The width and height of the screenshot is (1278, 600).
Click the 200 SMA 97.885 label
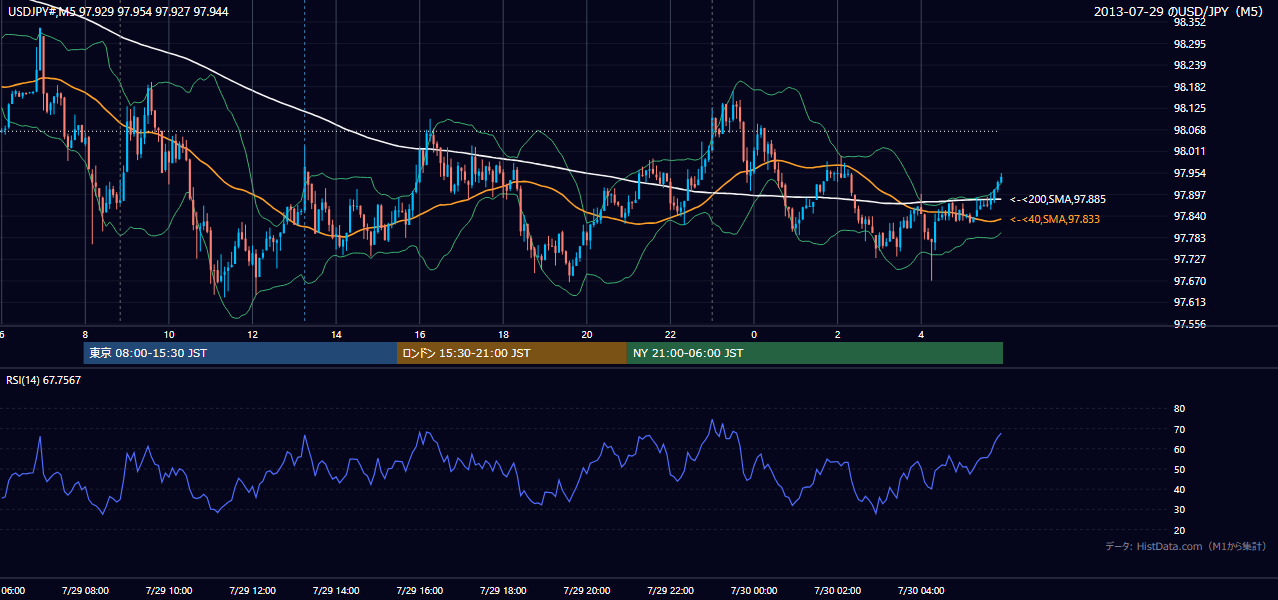[1057, 199]
